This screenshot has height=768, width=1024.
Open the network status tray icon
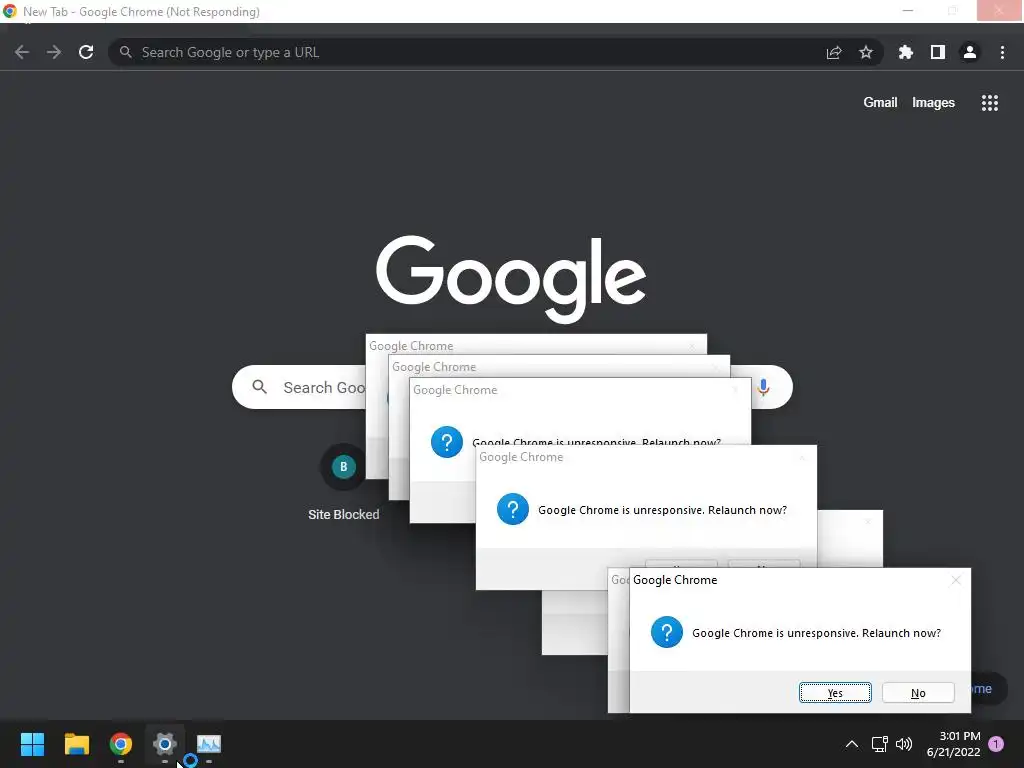(x=880, y=744)
